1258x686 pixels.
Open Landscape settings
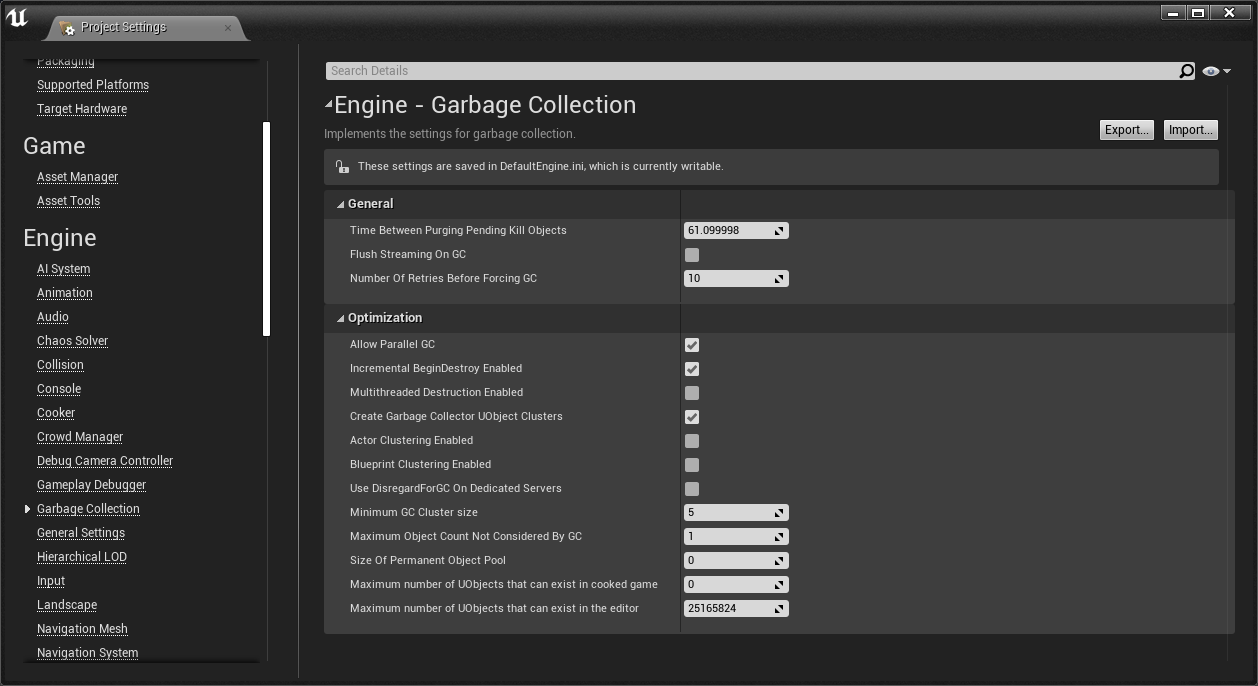[x=67, y=605]
